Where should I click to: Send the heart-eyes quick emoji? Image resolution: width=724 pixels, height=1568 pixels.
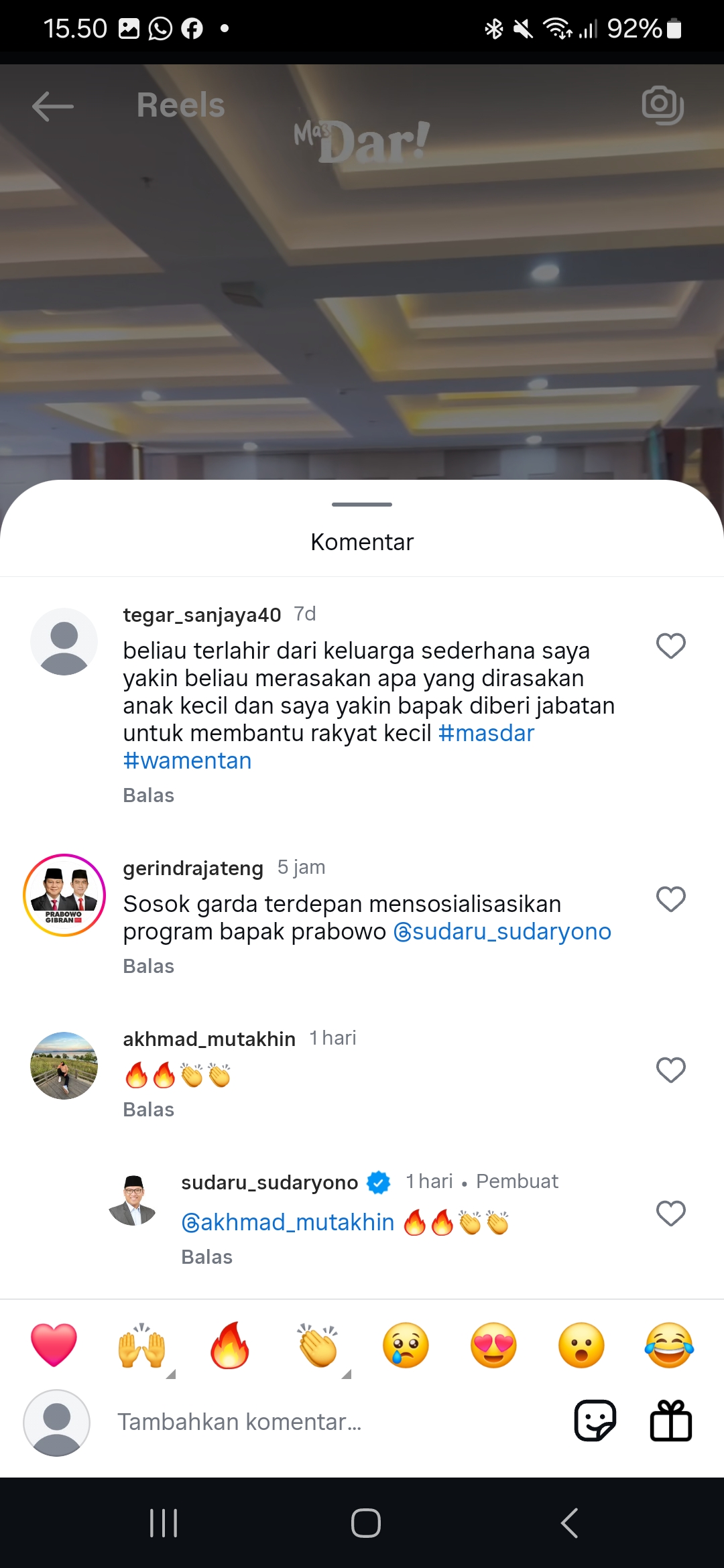tap(493, 1345)
